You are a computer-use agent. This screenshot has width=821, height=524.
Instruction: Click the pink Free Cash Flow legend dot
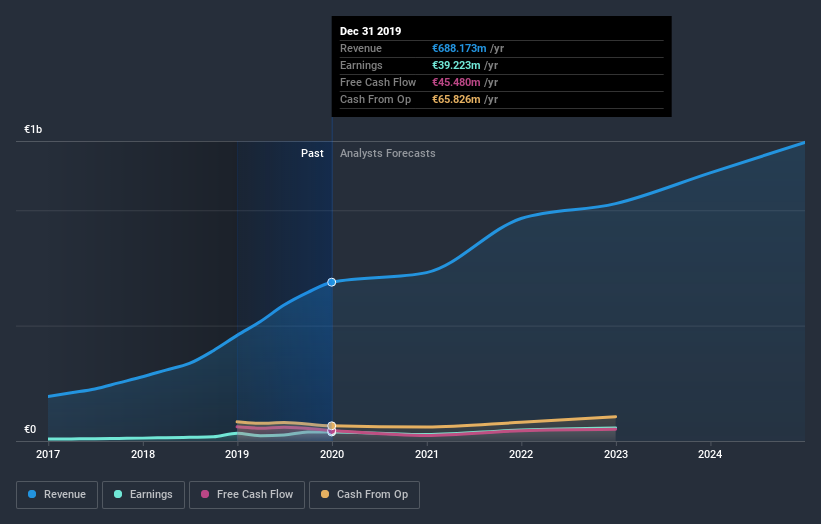point(205,494)
